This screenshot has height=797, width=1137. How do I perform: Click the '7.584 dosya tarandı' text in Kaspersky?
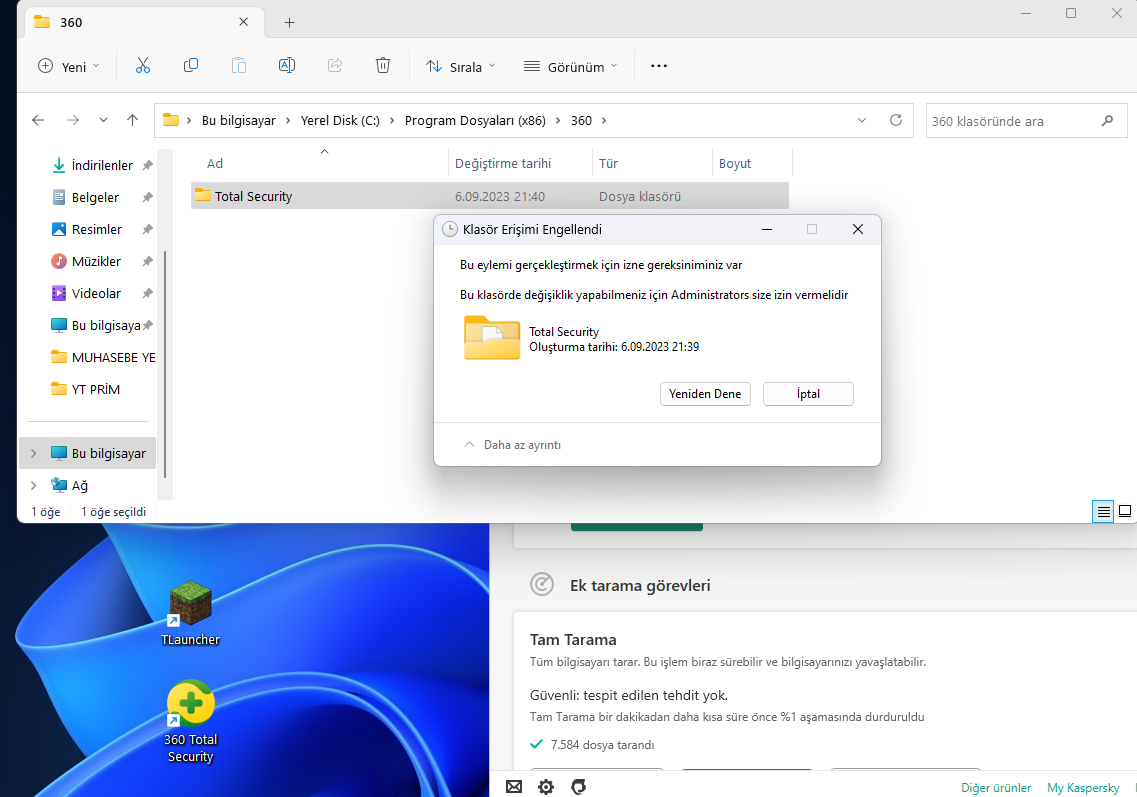click(602, 745)
